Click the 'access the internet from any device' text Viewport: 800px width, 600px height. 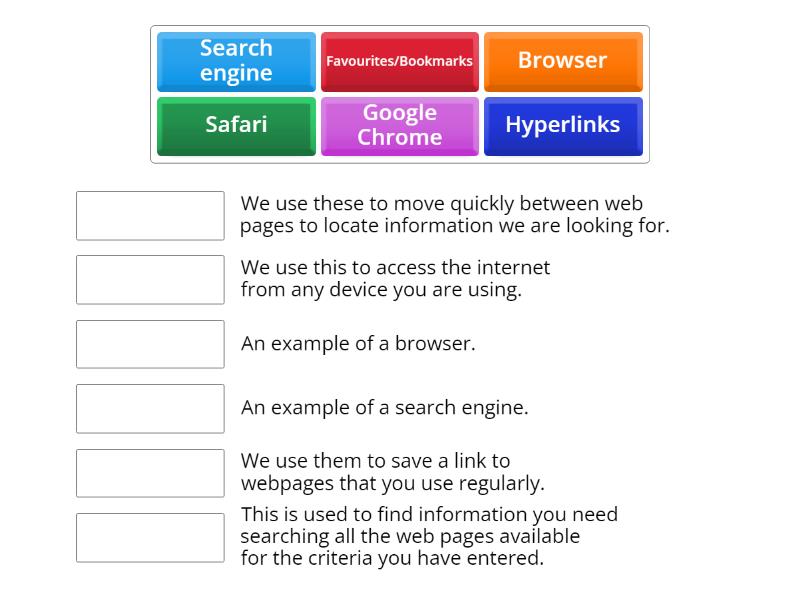395,279
